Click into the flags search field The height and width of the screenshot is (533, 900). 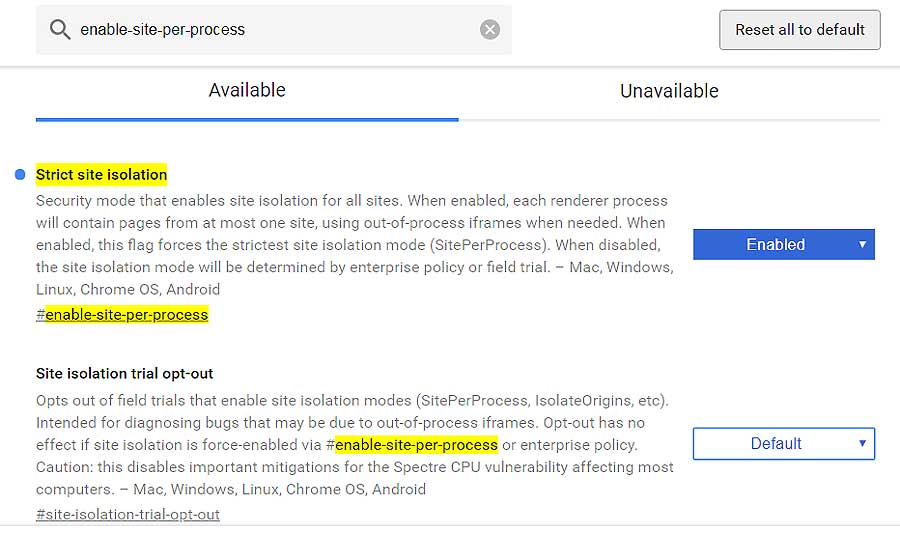pyautogui.click(x=274, y=30)
